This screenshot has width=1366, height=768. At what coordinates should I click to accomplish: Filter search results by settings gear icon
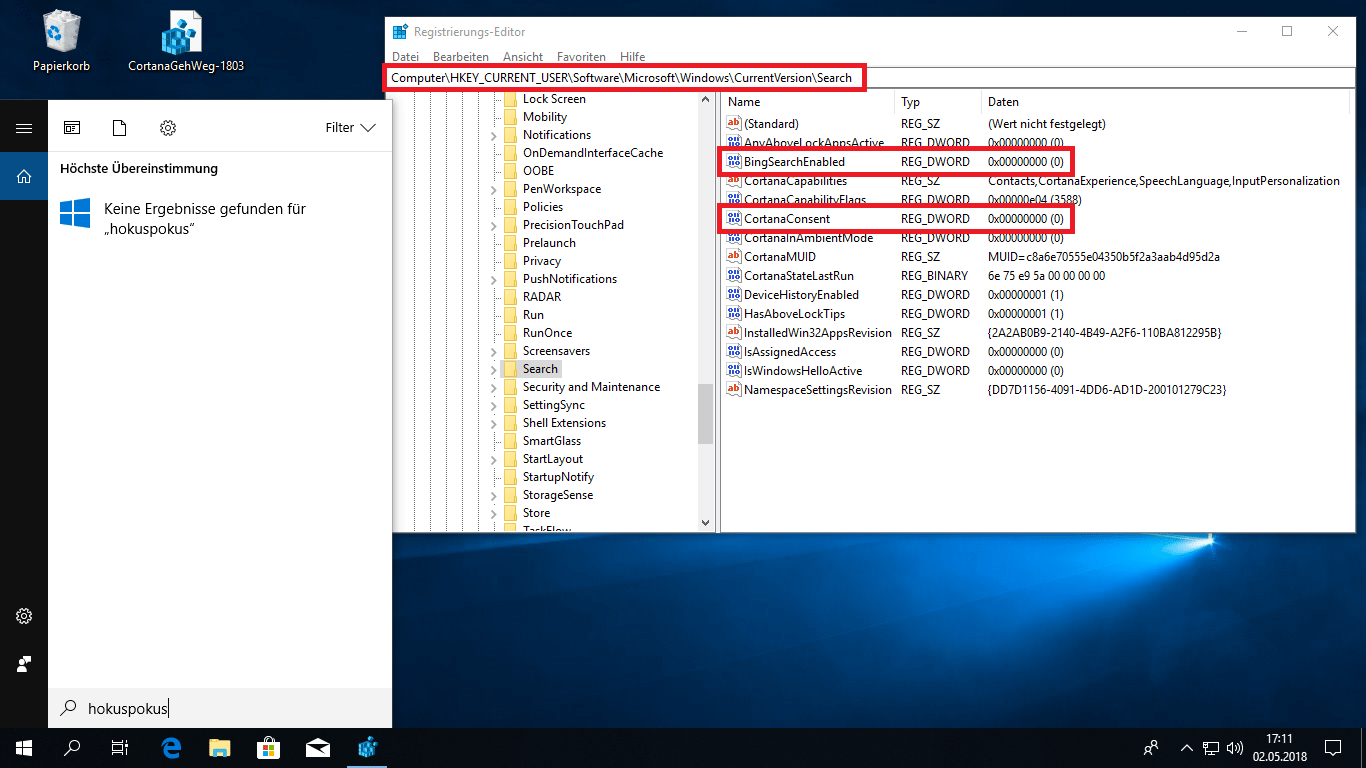[168, 128]
